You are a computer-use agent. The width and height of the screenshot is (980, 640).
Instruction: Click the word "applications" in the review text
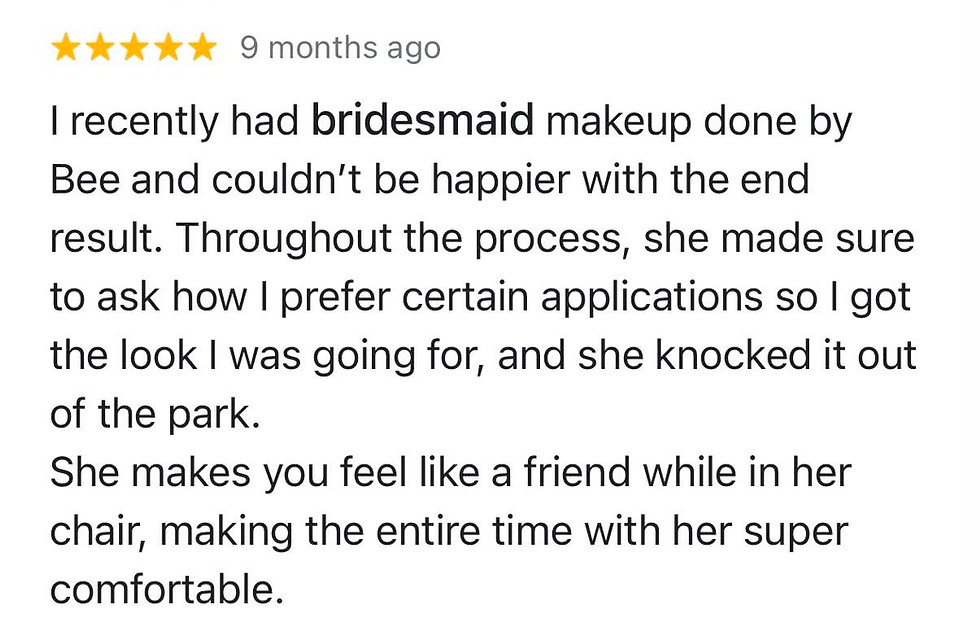[652, 298]
